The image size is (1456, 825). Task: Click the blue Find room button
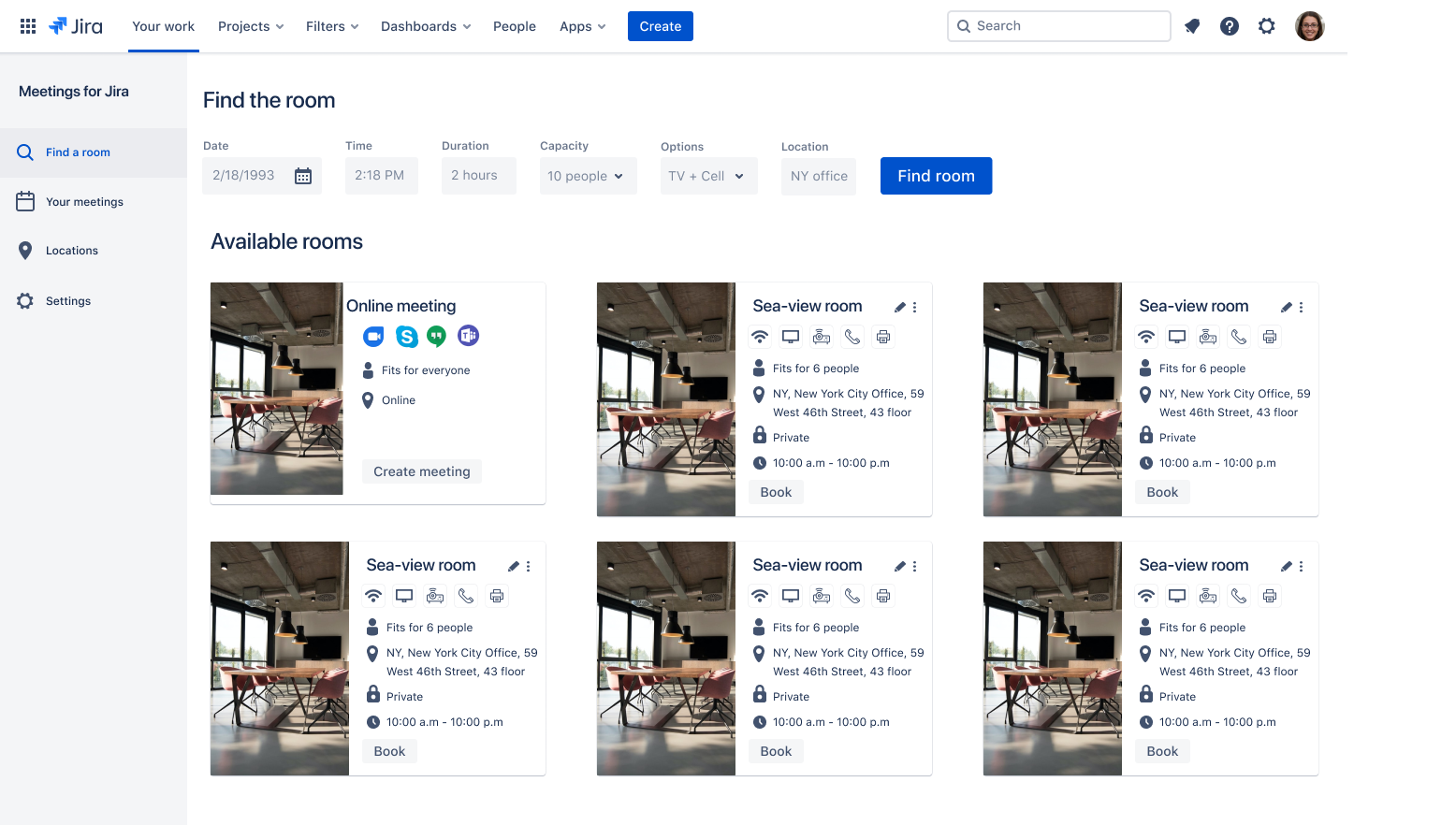(936, 176)
